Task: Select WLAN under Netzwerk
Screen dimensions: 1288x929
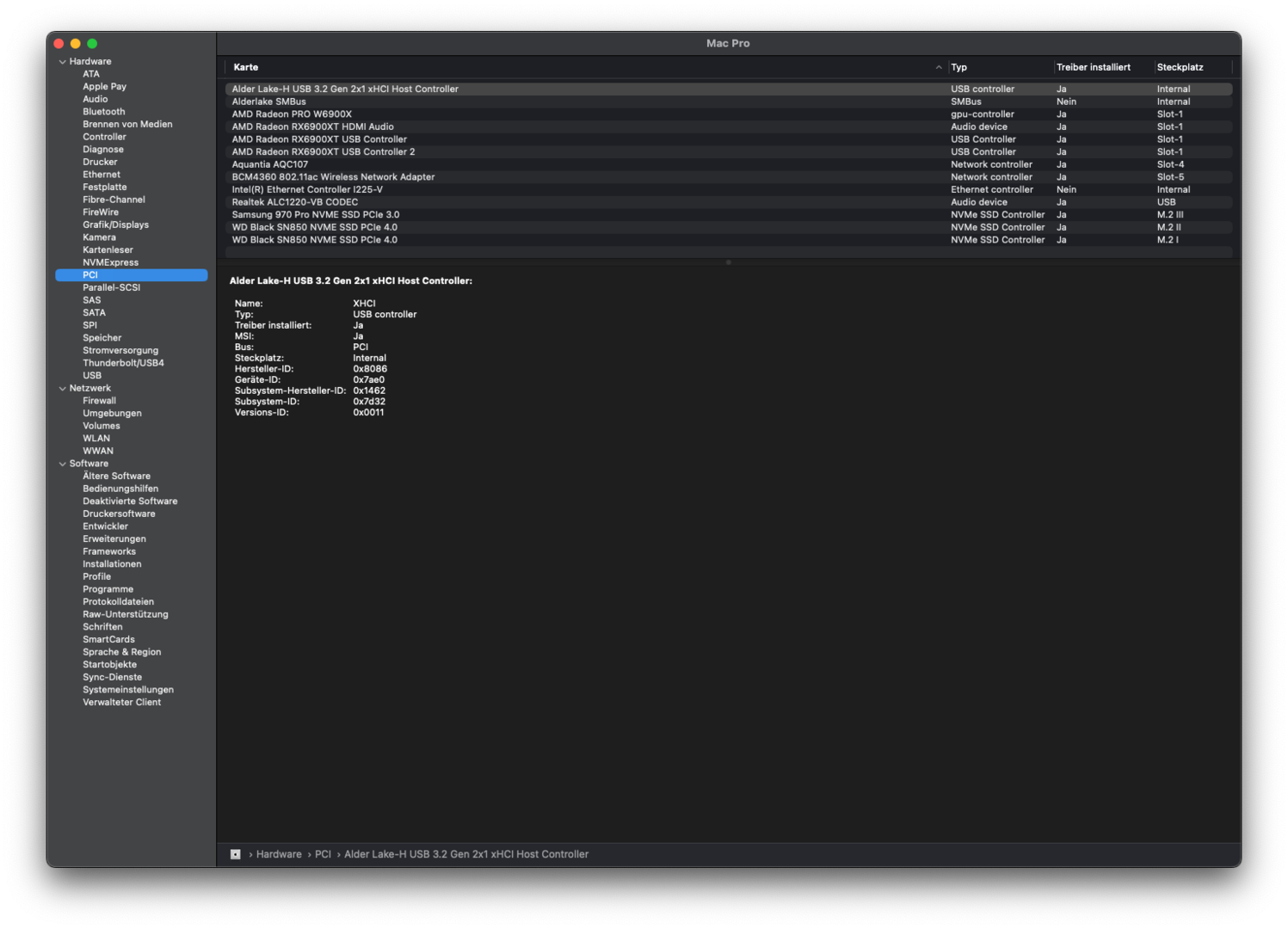Action: (x=96, y=439)
